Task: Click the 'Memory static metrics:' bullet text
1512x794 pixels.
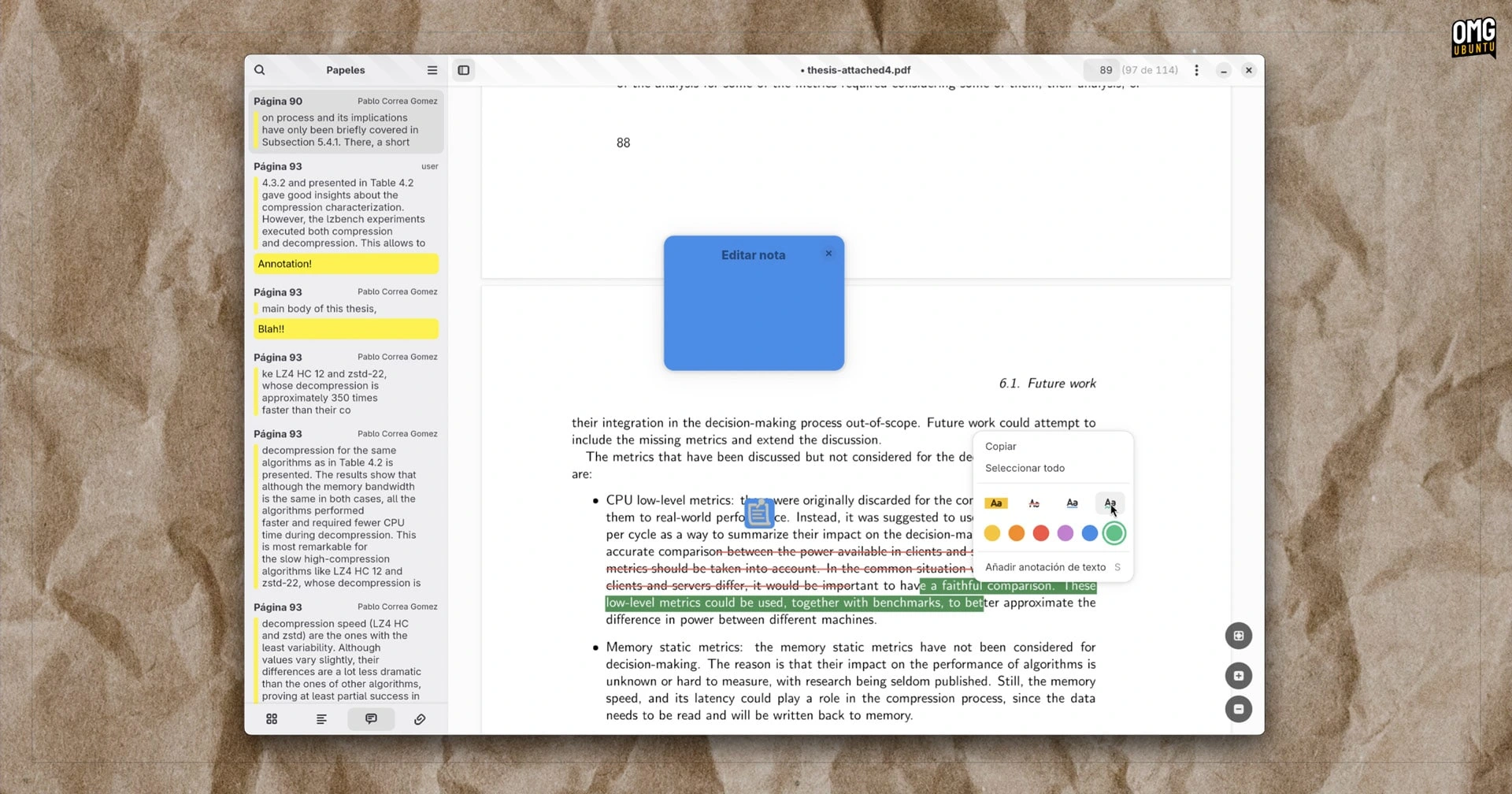Action: pyautogui.click(x=673, y=647)
